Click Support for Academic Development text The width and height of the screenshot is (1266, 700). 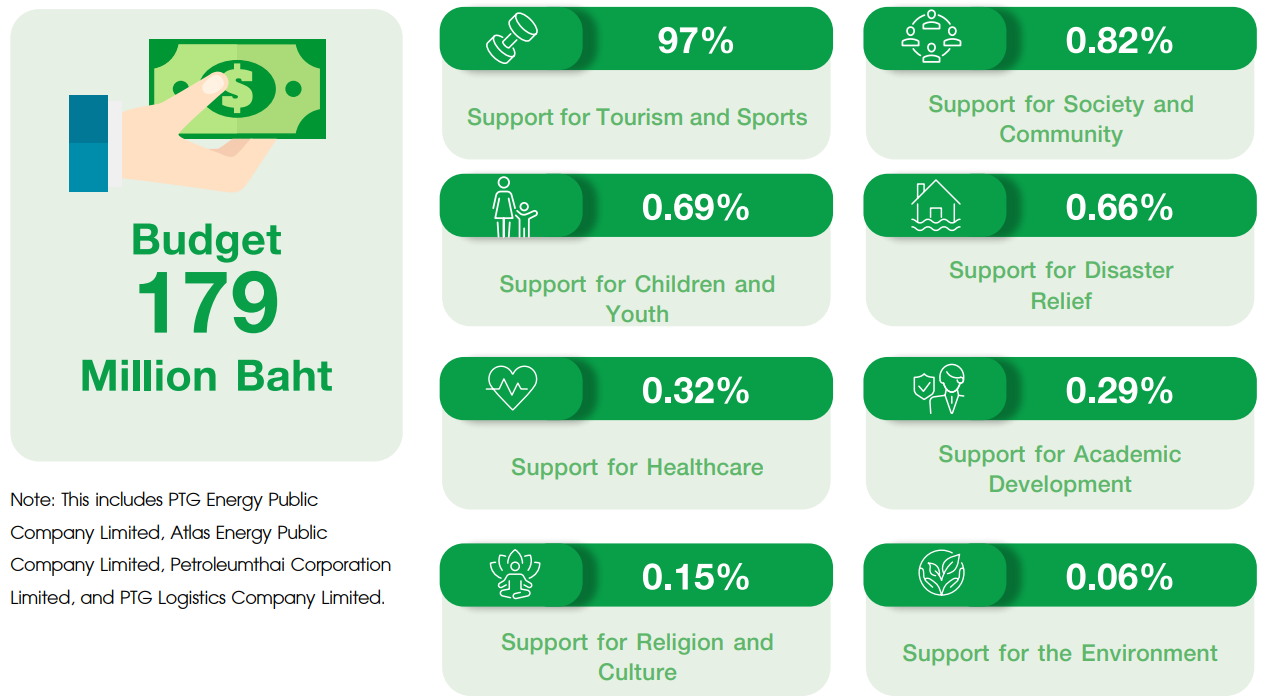(1060, 469)
